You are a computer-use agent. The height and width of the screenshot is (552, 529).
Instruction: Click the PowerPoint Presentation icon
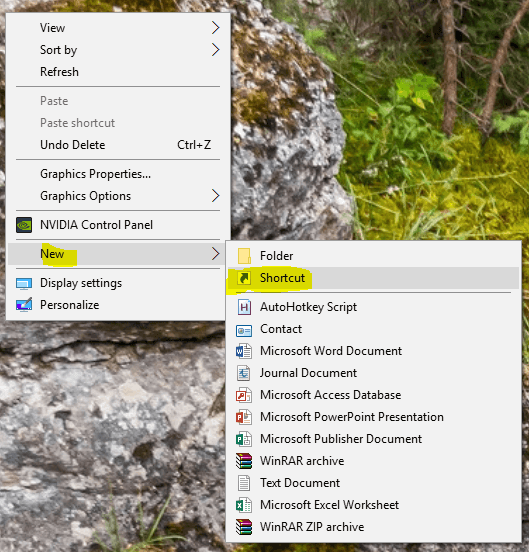(x=244, y=417)
